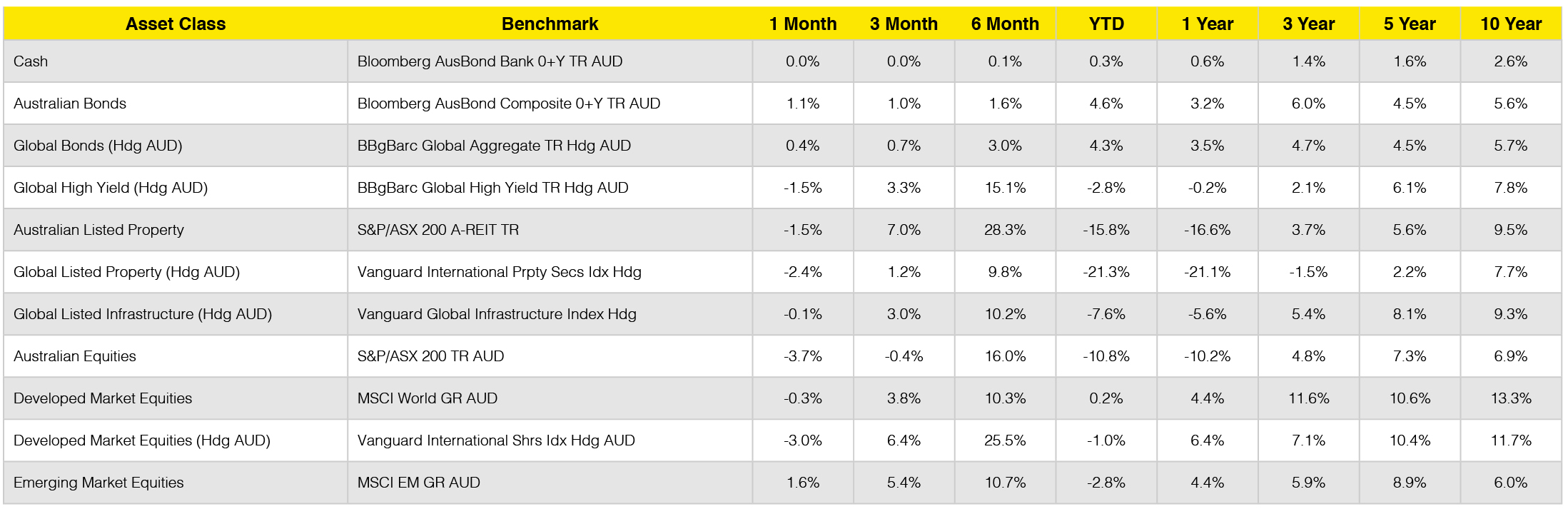Select the 3 Month column header
The width and height of the screenshot is (1568, 514).
tap(904, 24)
